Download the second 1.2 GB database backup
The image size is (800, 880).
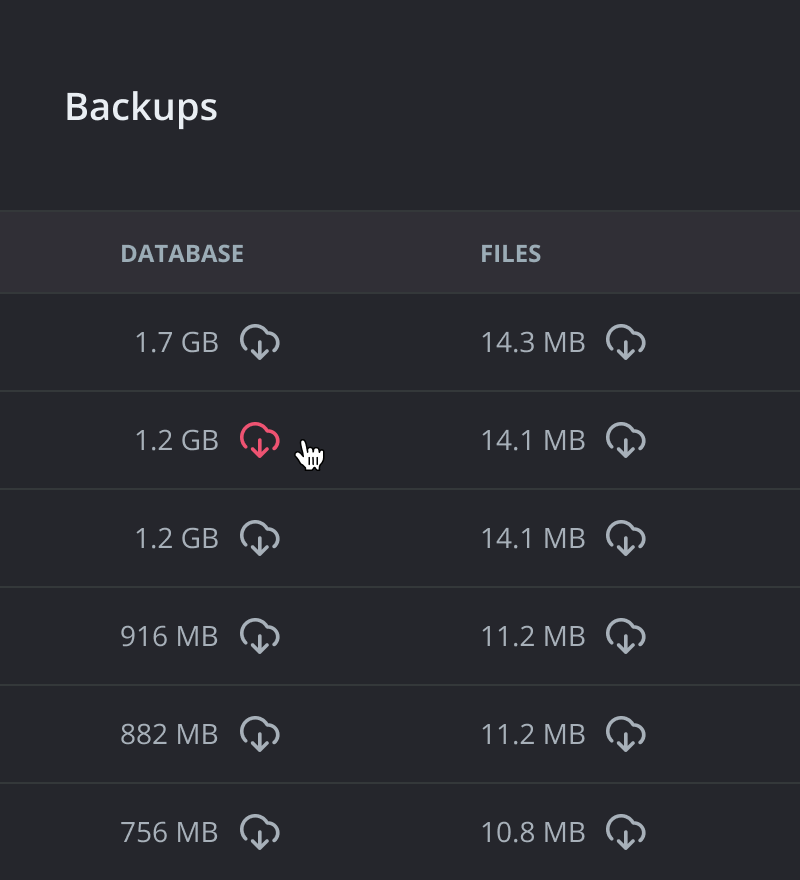point(261,538)
